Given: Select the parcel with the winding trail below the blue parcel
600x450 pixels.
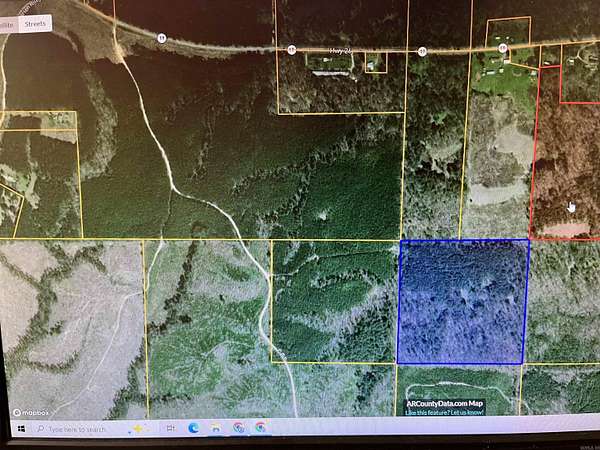Looking at the screenshot, I should pyautogui.click(x=458, y=390).
